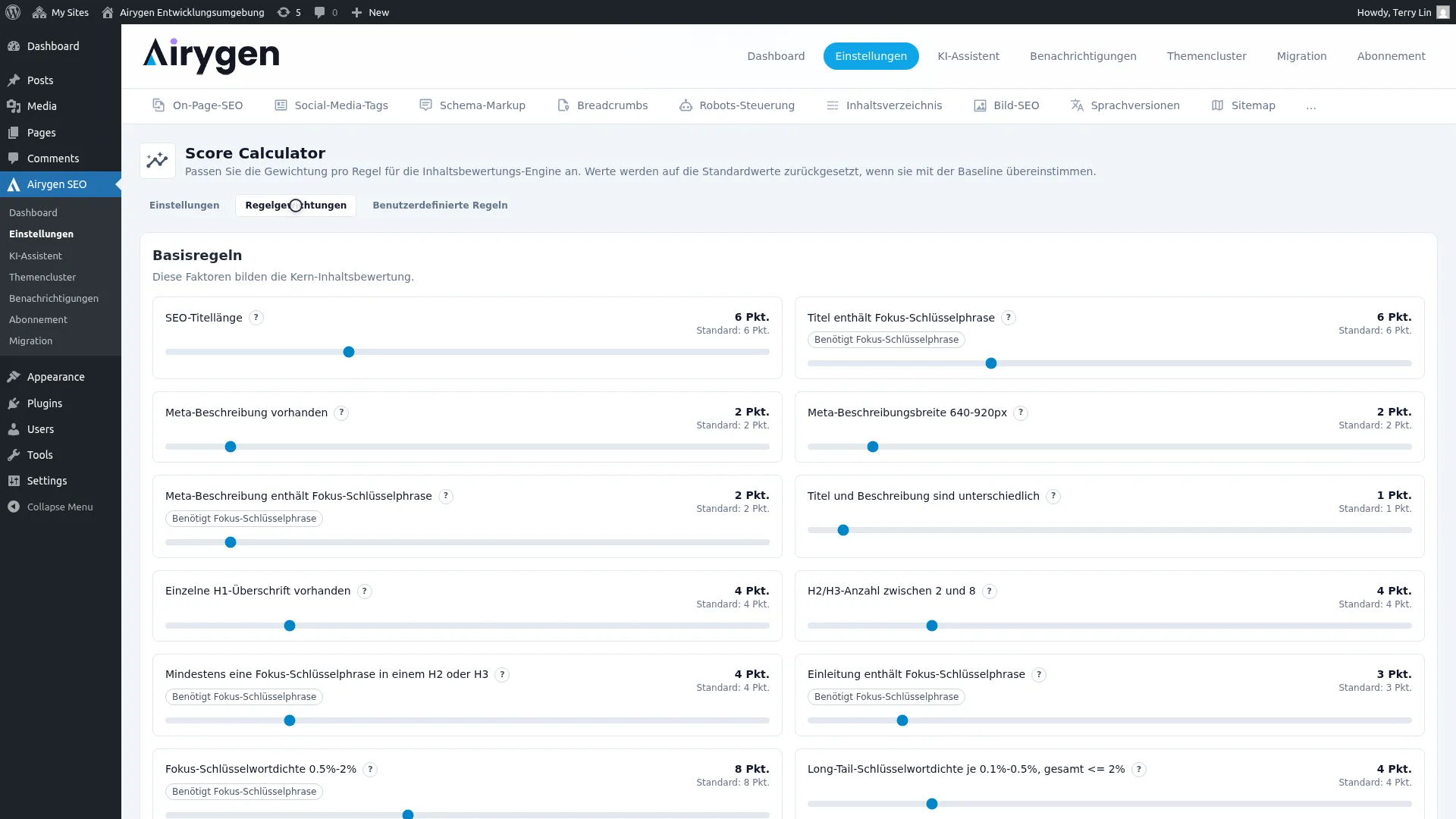1456x819 pixels.
Task: Open the On-Page-SEO tab icon
Action: 158,105
